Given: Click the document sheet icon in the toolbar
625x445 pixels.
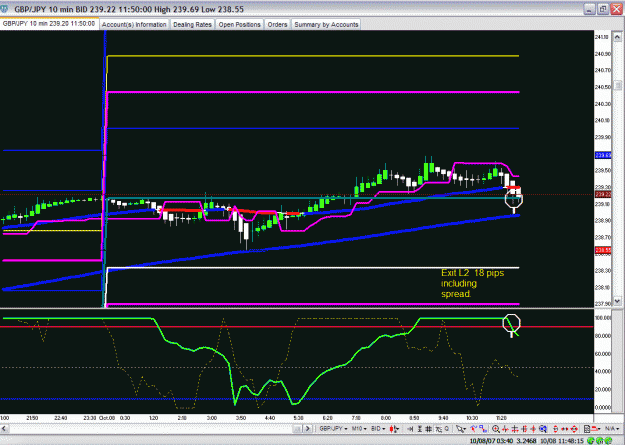Looking at the screenshot, I should pyautogui.click(x=587, y=429).
